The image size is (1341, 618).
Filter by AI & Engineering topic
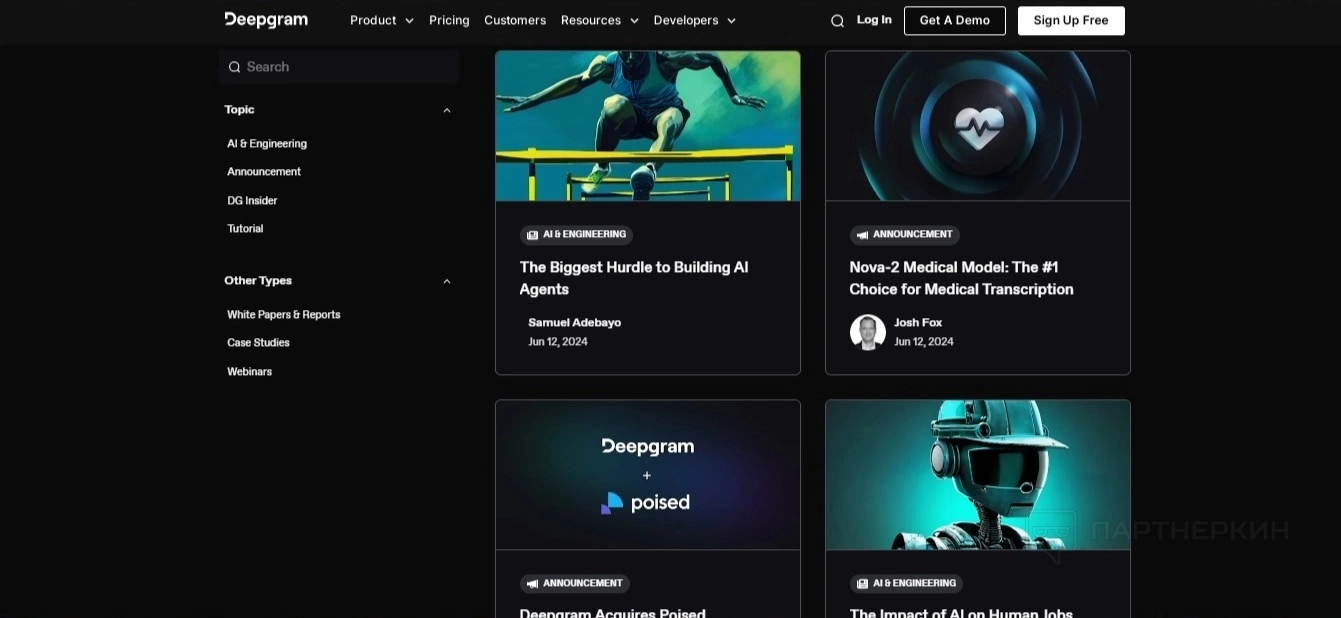tap(267, 144)
